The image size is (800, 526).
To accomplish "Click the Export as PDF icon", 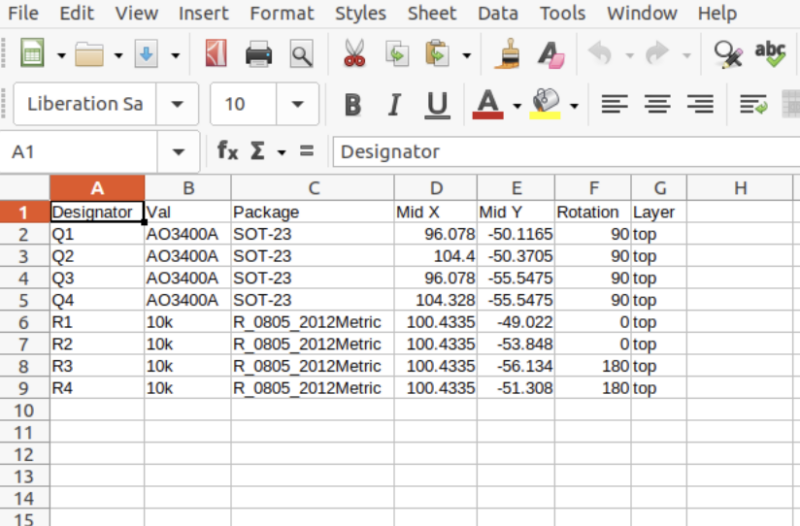I will [x=215, y=54].
